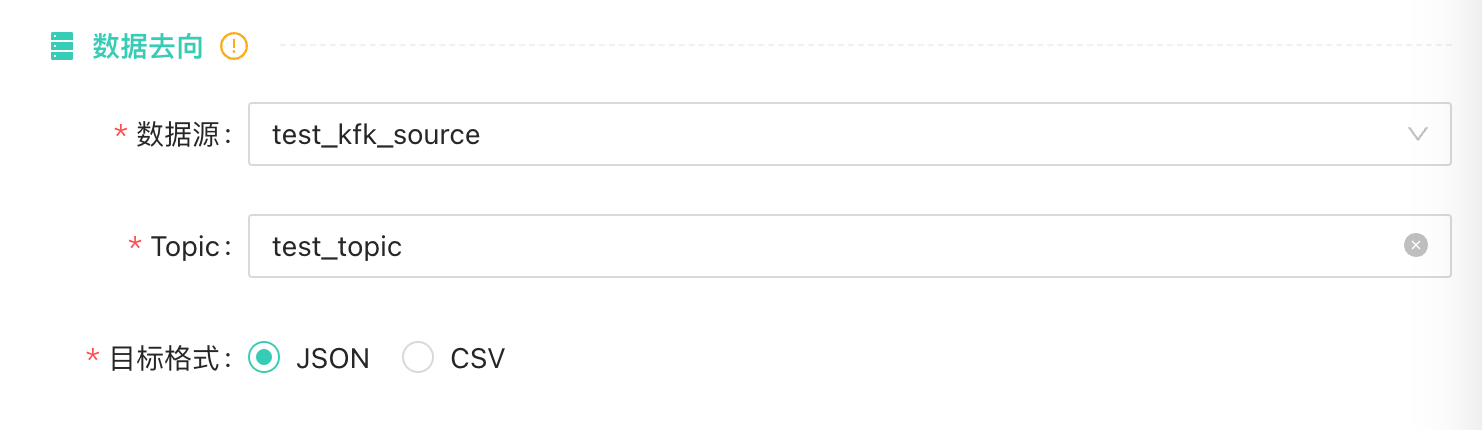Clear the Topic field with the x icon

tap(1415, 245)
